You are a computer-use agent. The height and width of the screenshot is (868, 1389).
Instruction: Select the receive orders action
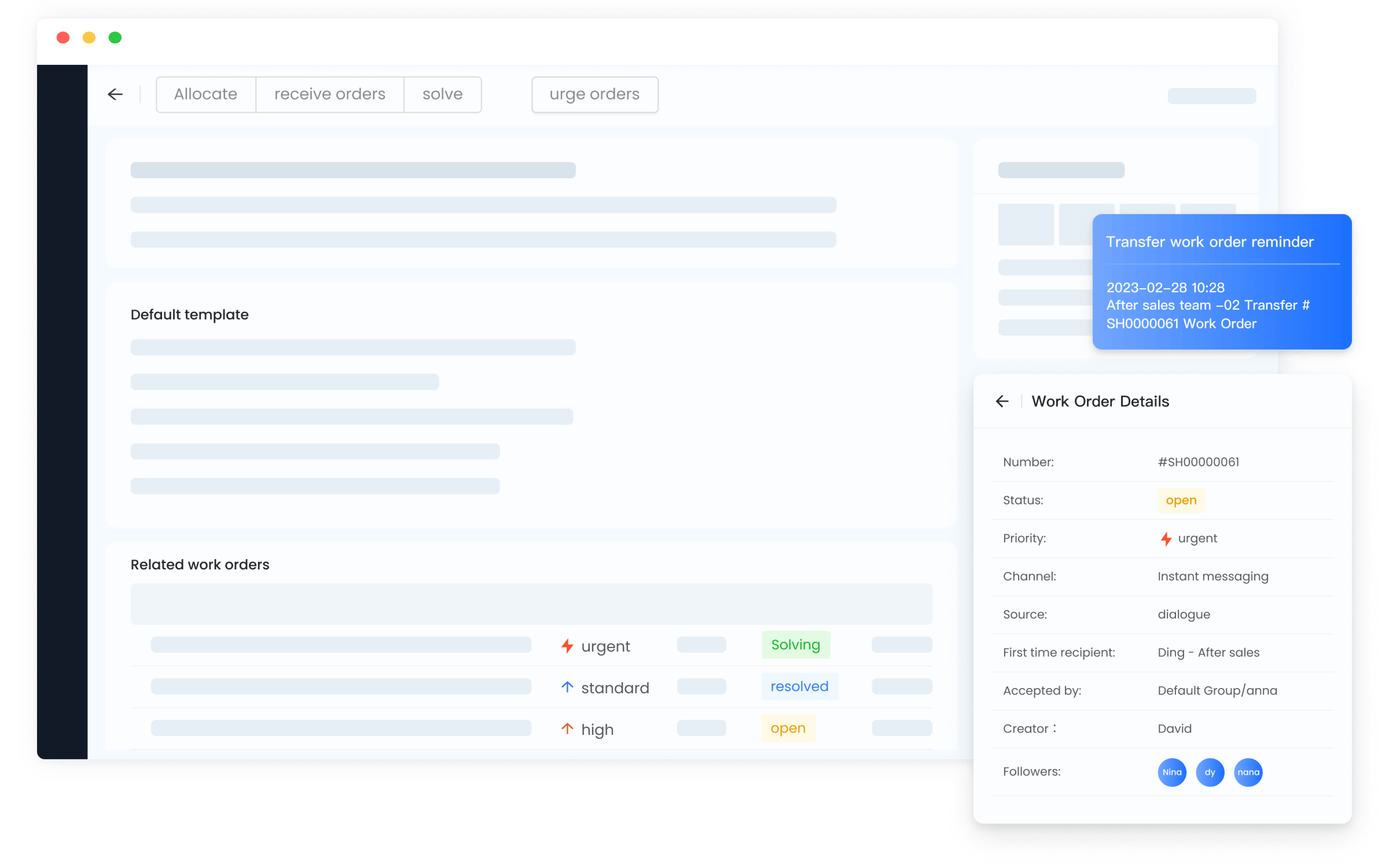pos(330,94)
